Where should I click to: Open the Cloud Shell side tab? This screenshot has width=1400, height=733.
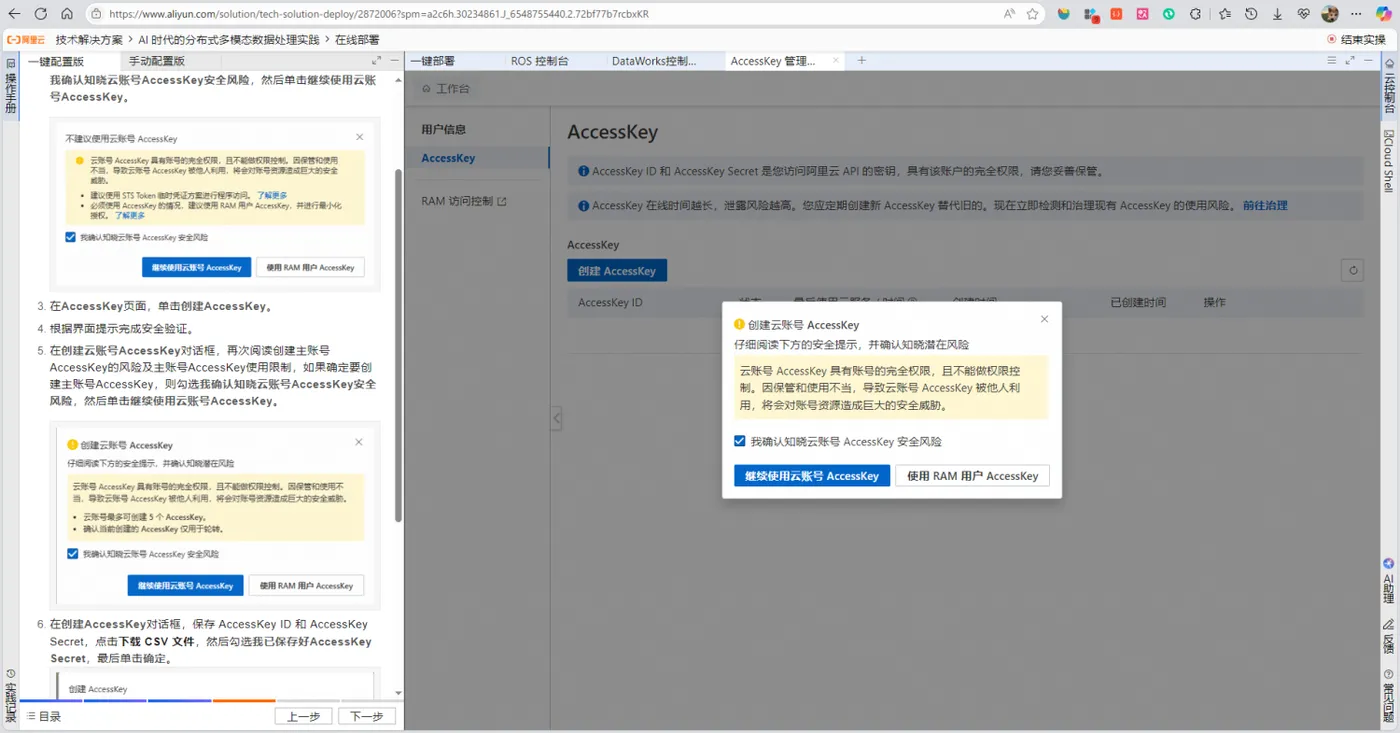point(1389,160)
